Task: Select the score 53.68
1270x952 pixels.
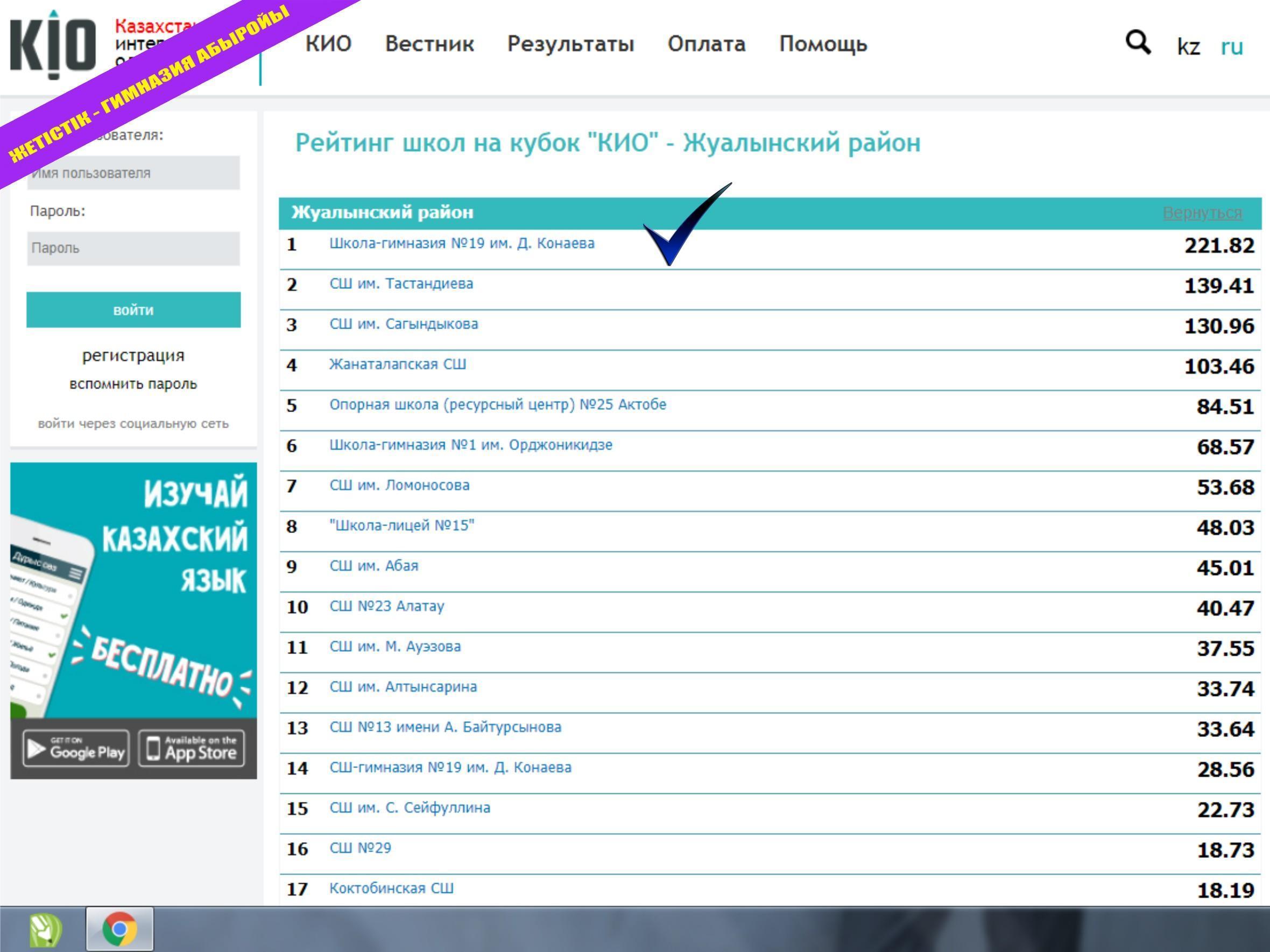Action: [x=1225, y=487]
